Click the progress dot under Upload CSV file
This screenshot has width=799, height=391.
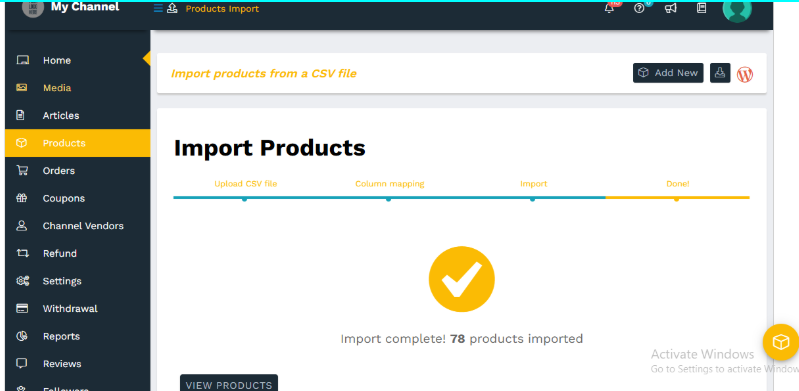pyautogui.click(x=245, y=199)
